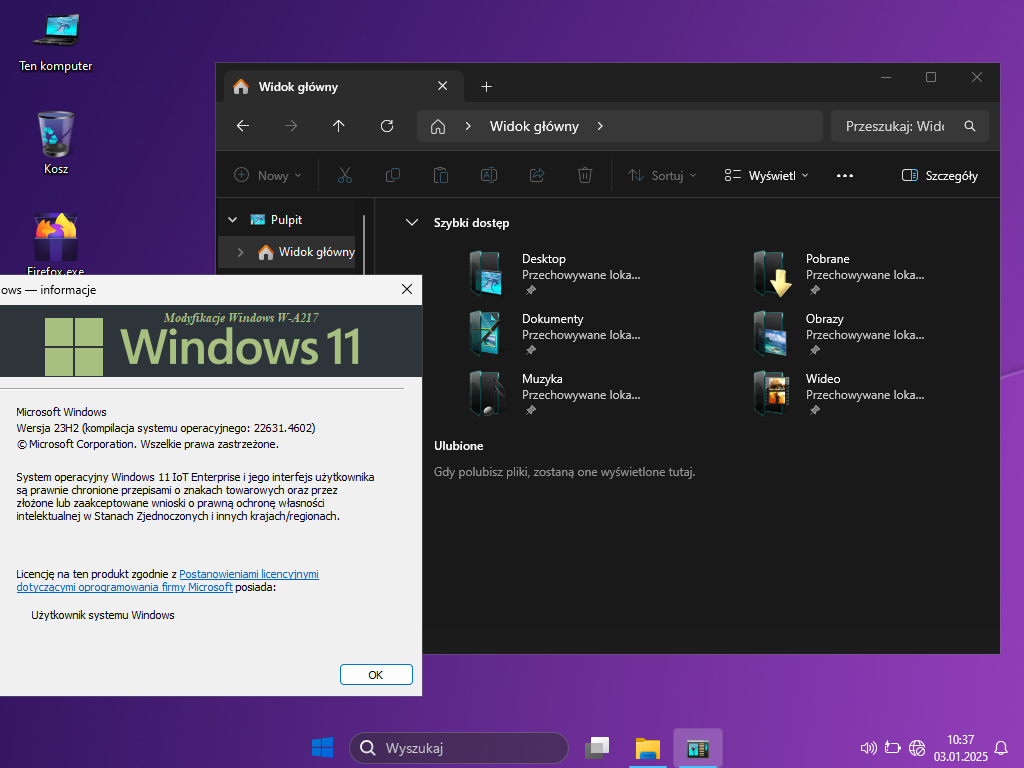Open the three-dots more options menu

point(845,176)
